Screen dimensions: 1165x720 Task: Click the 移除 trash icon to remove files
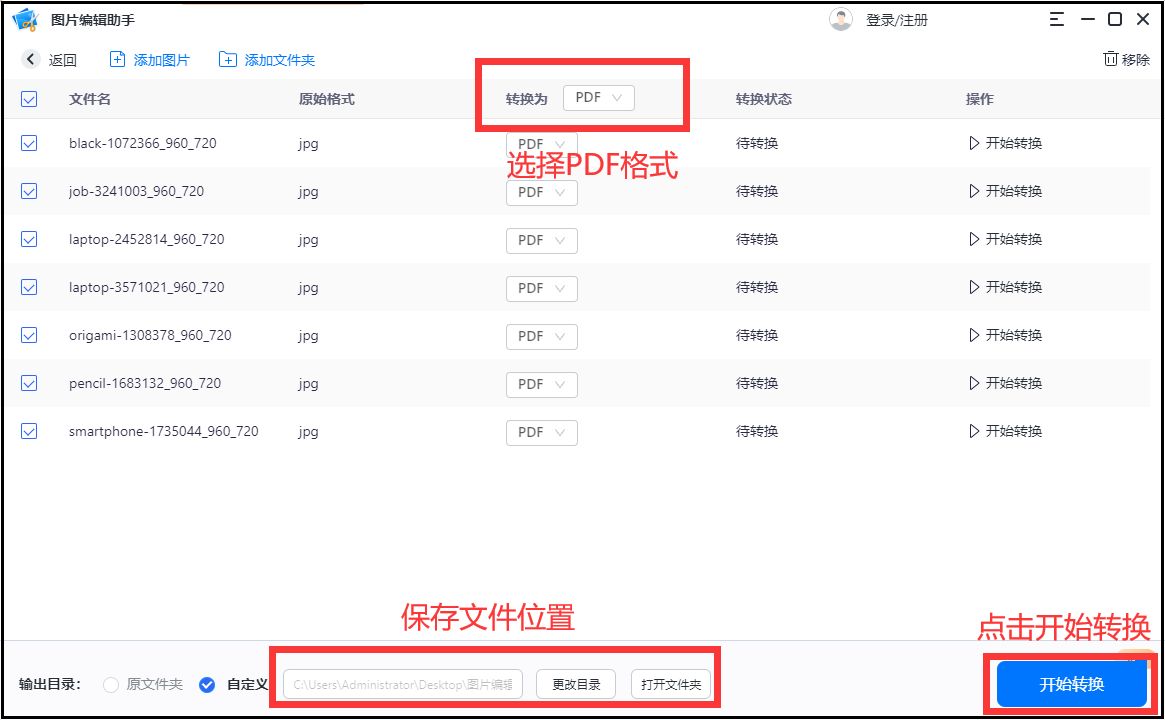1112,59
